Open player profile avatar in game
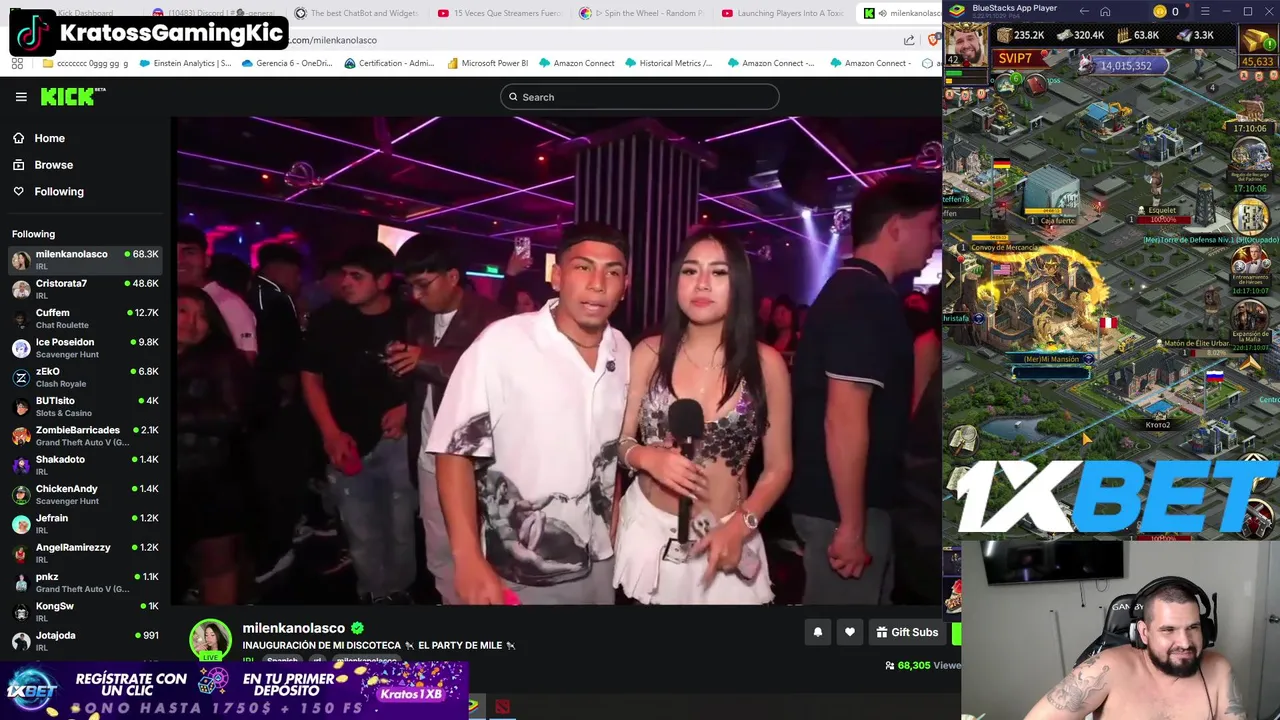The image size is (1280, 720). [x=965, y=44]
